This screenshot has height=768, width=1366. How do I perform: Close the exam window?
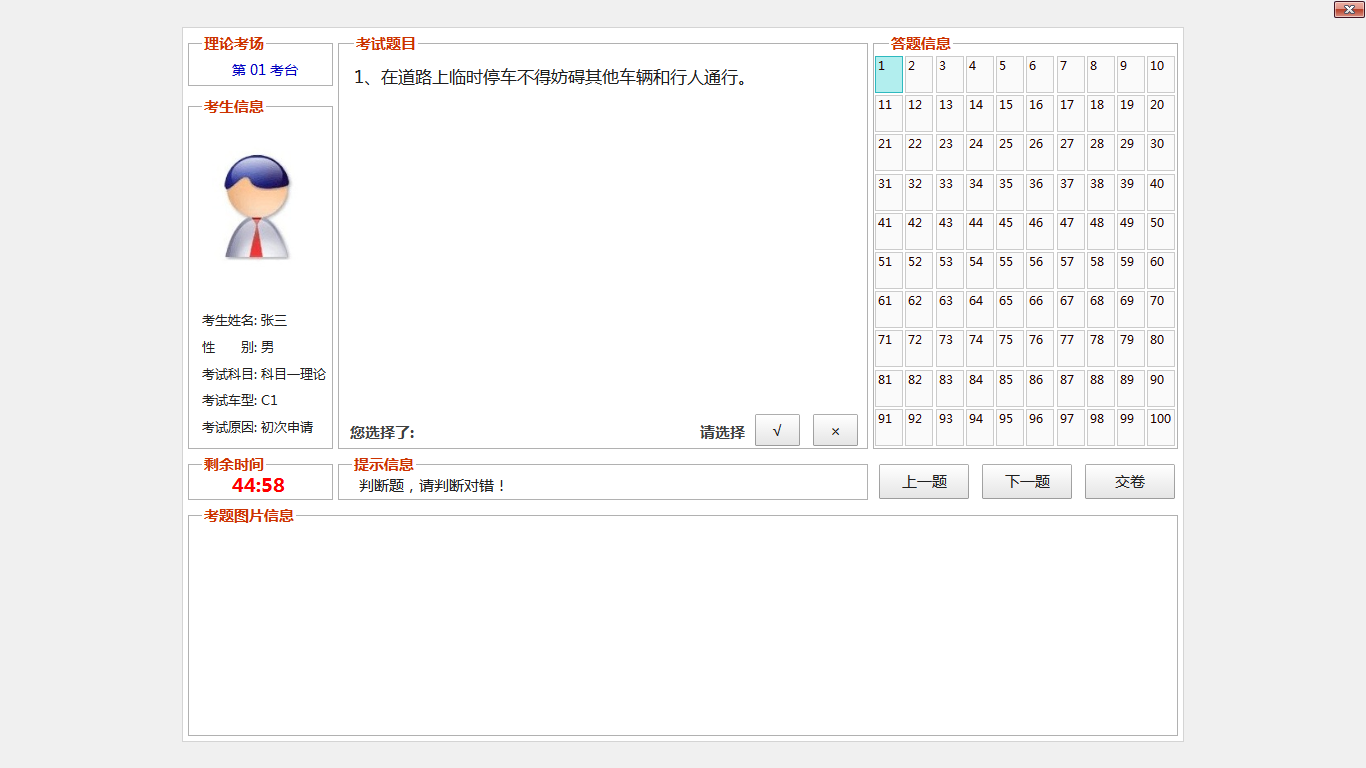[1349, 10]
